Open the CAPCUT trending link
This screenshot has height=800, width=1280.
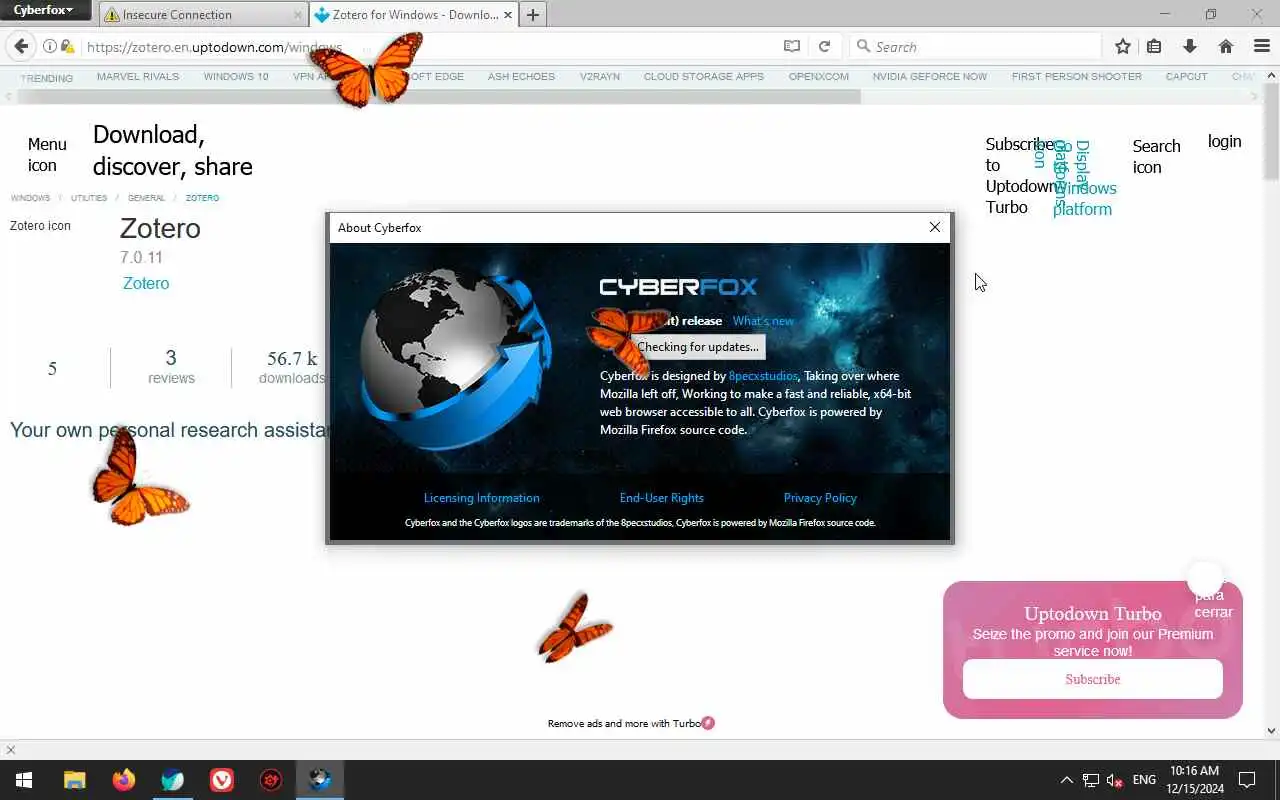click(x=1186, y=76)
